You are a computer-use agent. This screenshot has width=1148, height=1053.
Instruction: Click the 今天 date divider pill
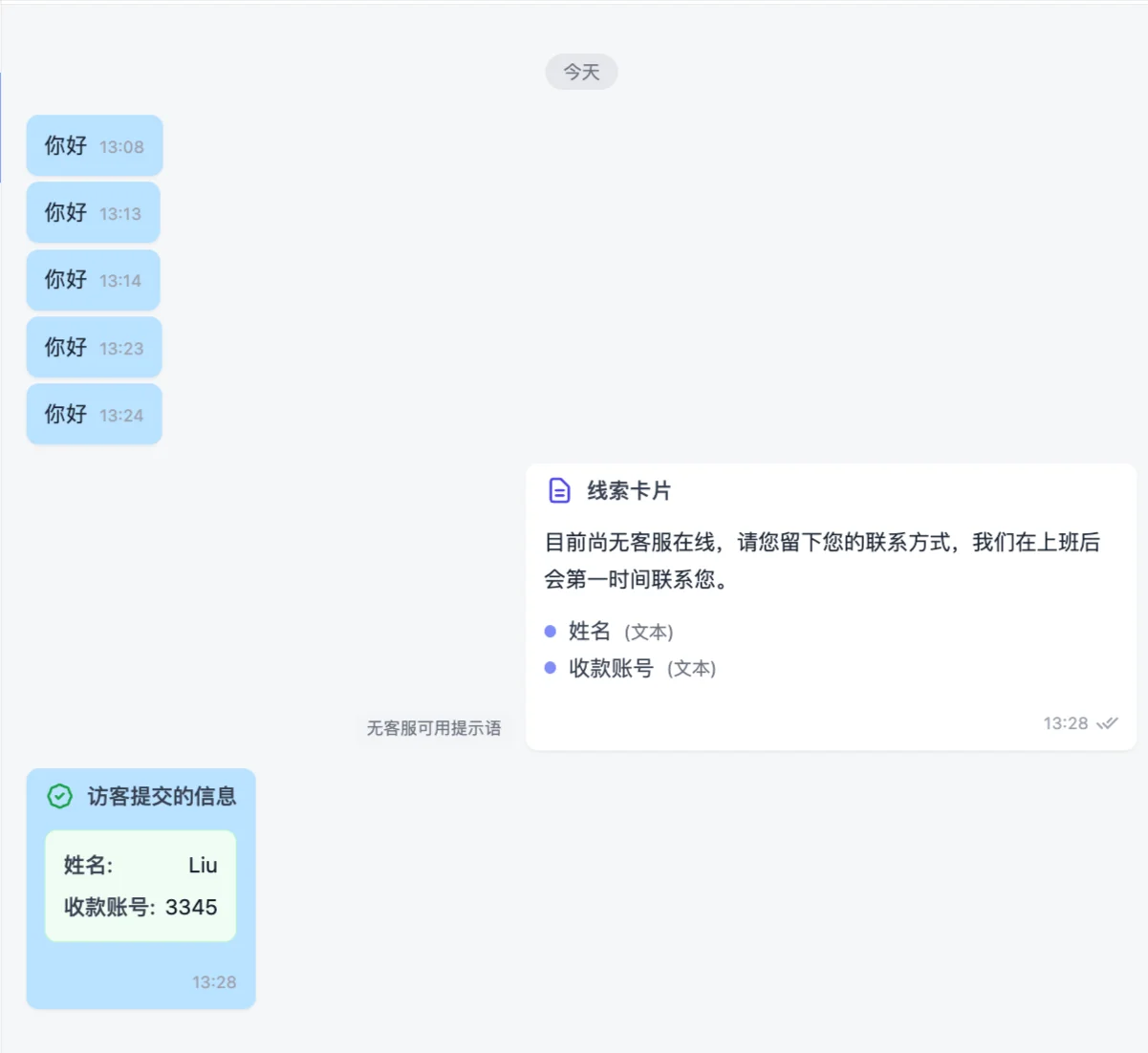pyautogui.click(x=580, y=72)
